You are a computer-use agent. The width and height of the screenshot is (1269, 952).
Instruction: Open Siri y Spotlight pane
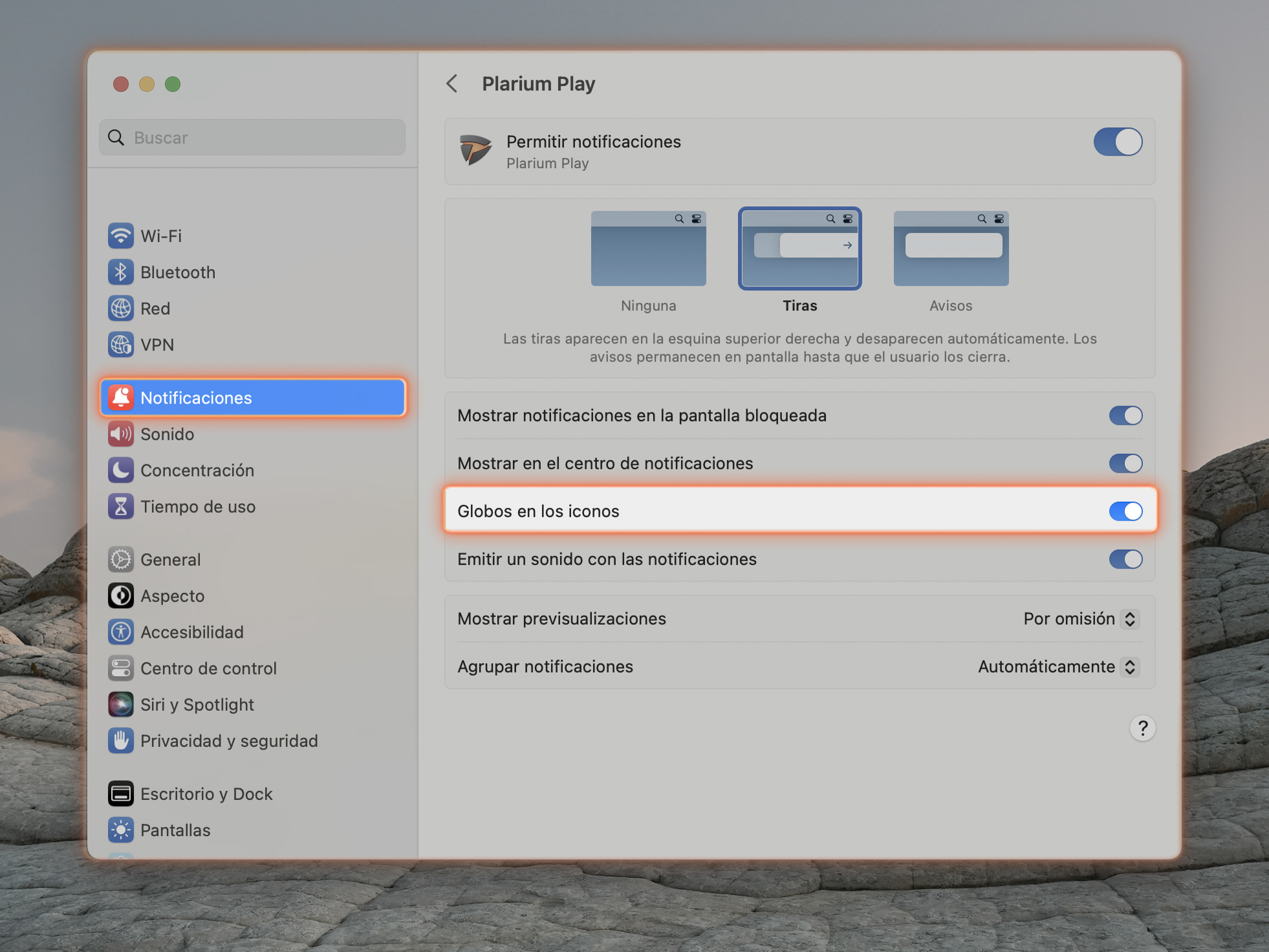coord(252,704)
